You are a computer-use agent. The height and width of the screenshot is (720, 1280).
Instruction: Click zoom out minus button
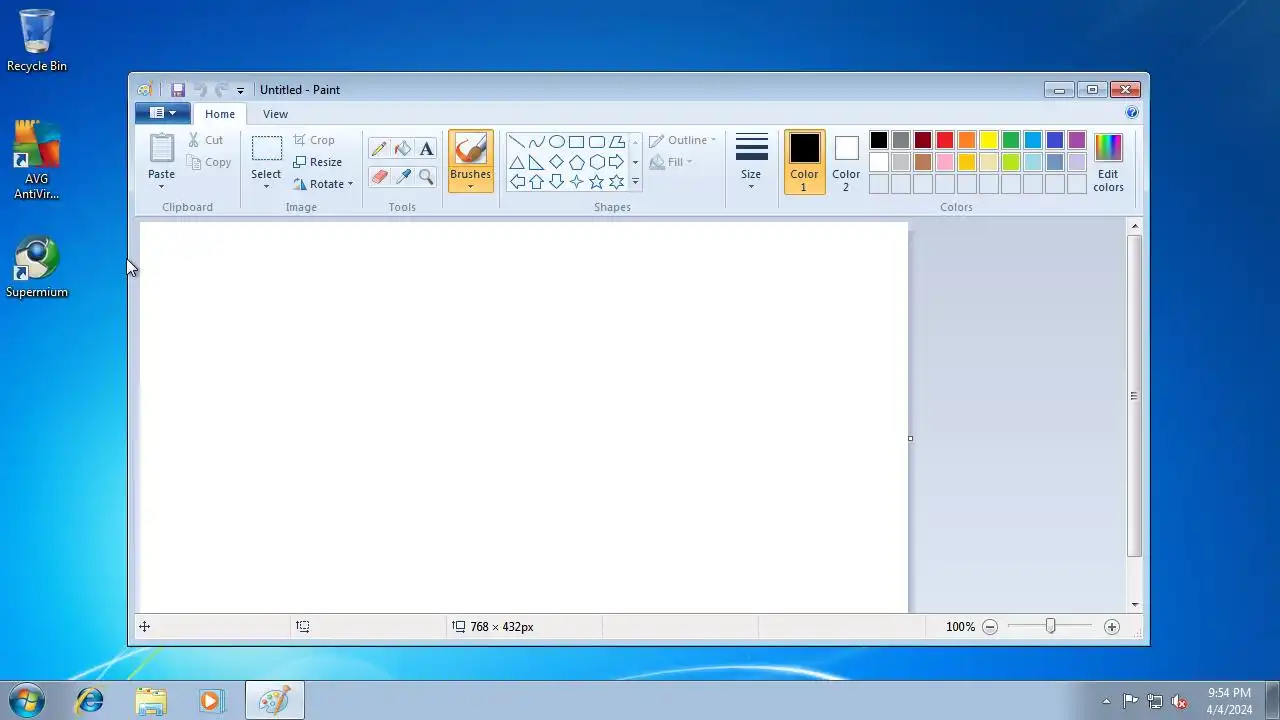(990, 627)
